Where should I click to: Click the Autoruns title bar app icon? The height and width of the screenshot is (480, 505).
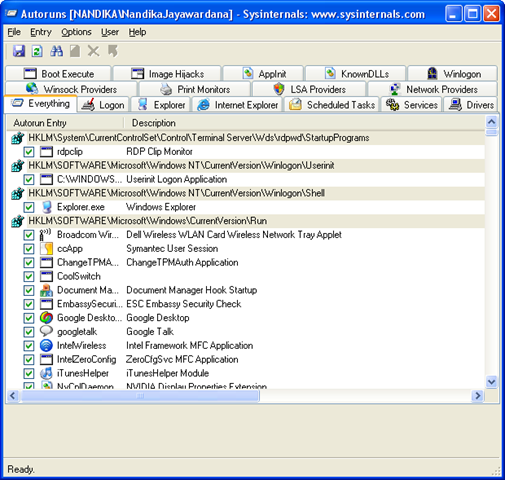pos(12,14)
